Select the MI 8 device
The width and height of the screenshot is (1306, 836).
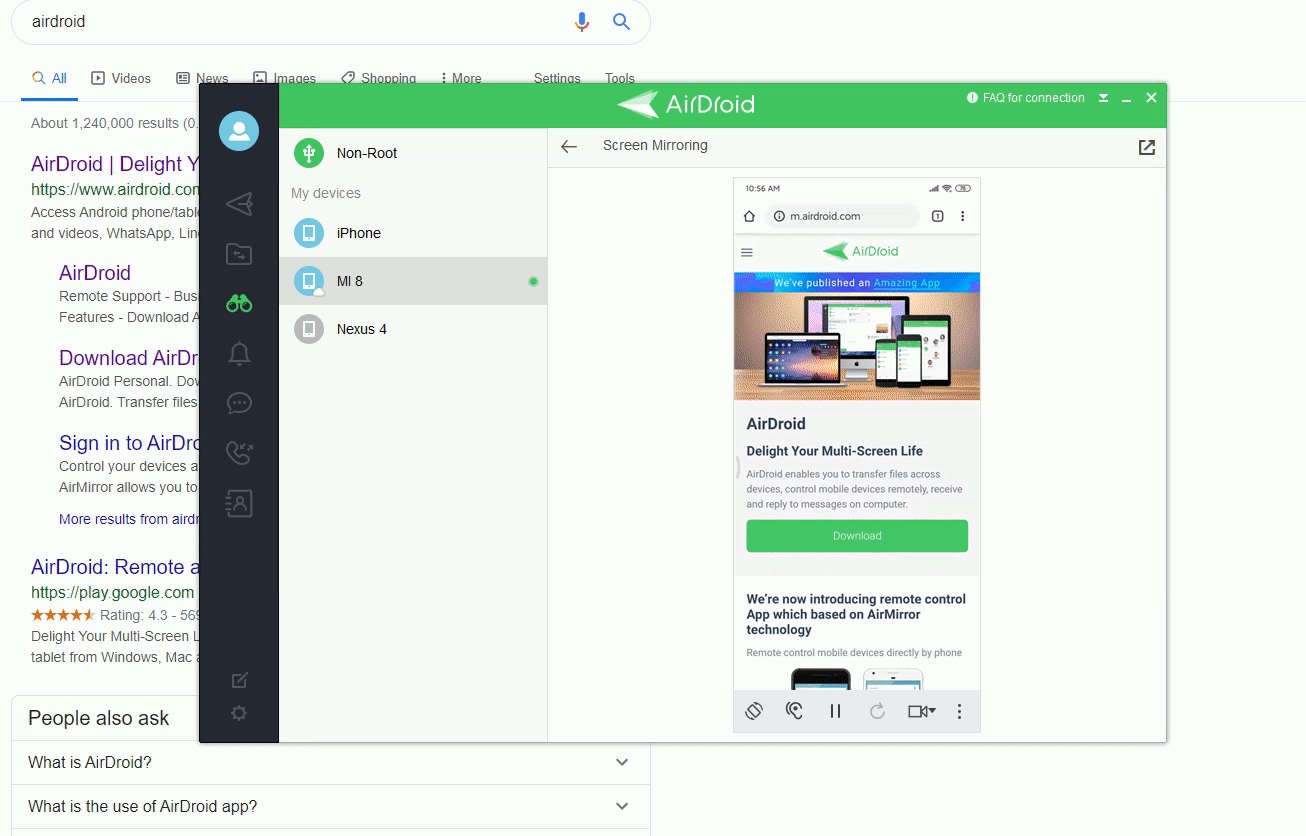413,281
